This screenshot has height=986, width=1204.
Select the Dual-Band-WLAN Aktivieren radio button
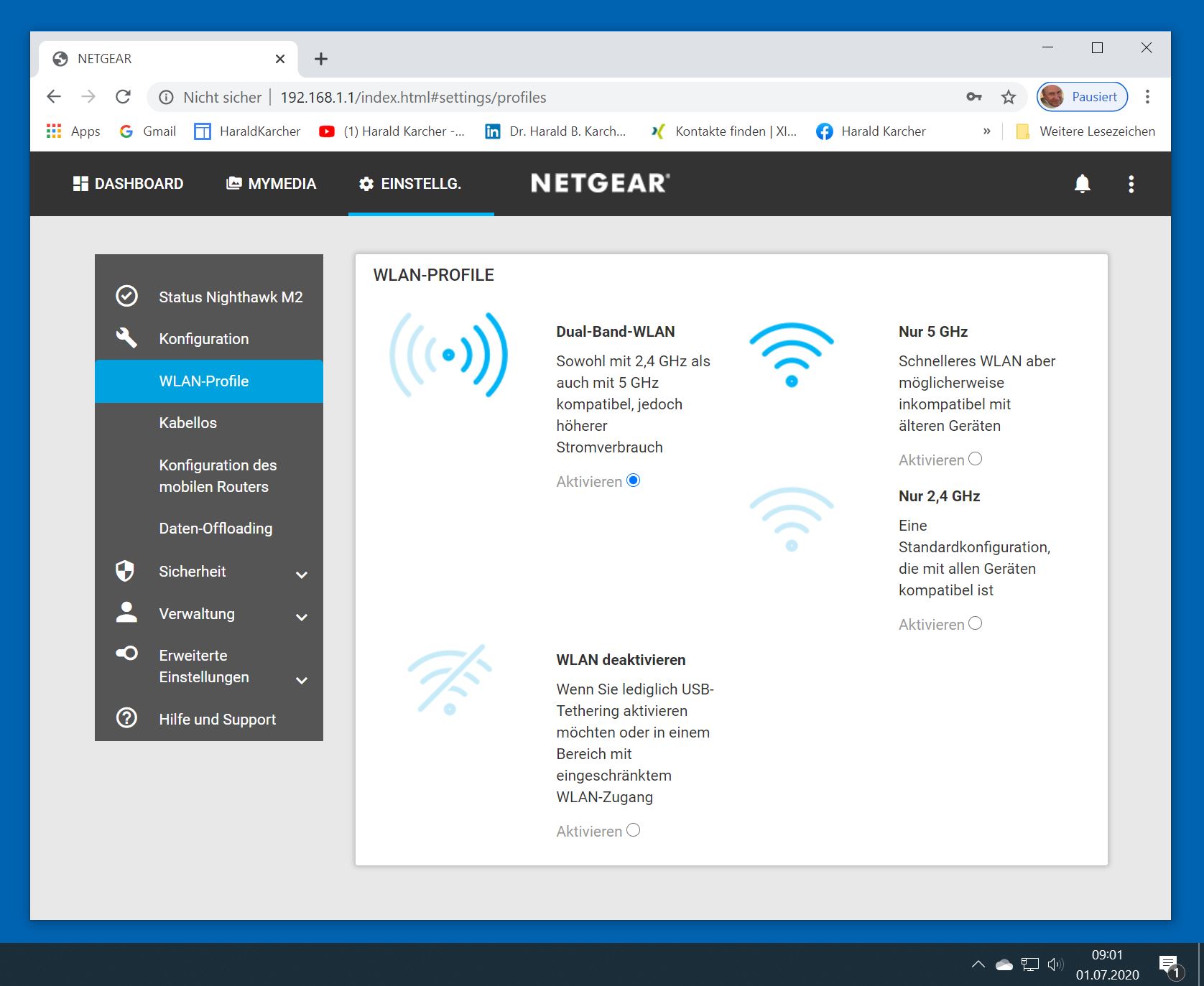tap(633, 480)
